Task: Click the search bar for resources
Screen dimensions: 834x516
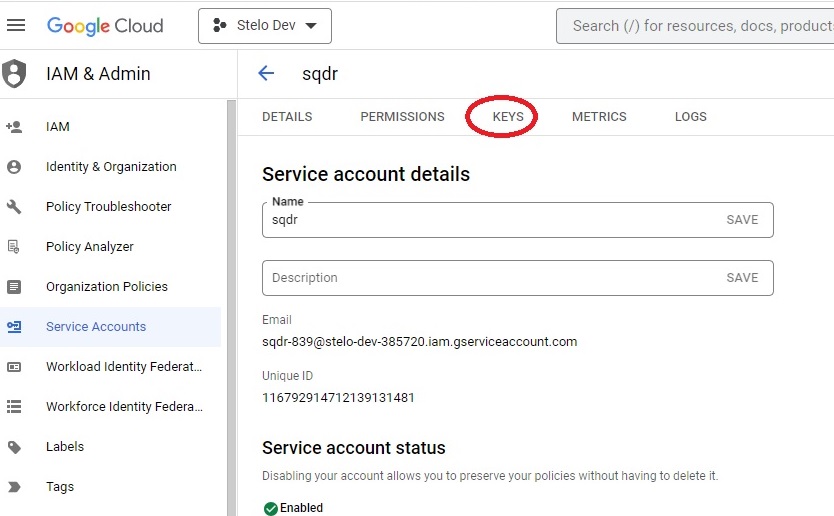Action: 700,26
